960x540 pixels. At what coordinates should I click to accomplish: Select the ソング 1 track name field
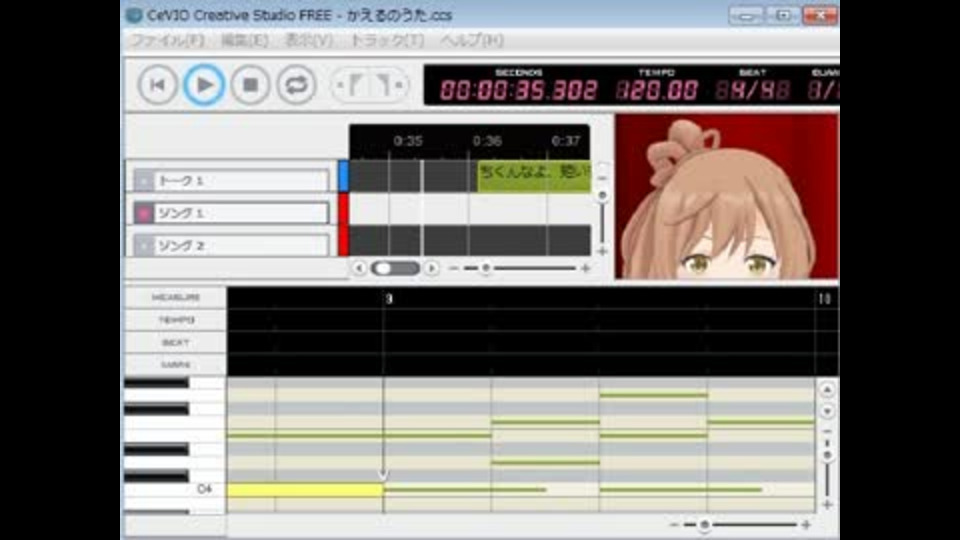[242, 213]
